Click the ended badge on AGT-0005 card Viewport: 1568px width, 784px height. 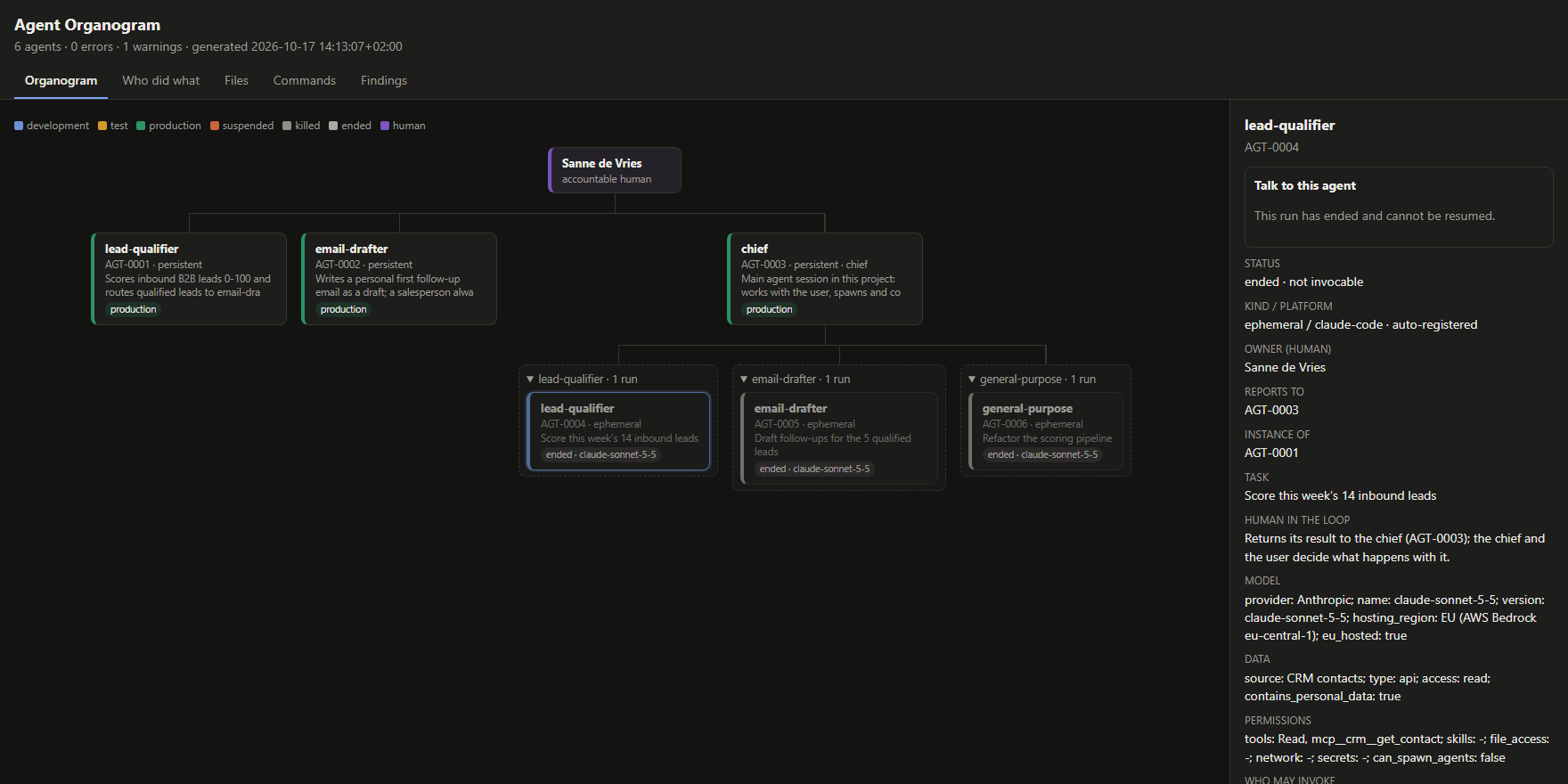click(x=814, y=470)
